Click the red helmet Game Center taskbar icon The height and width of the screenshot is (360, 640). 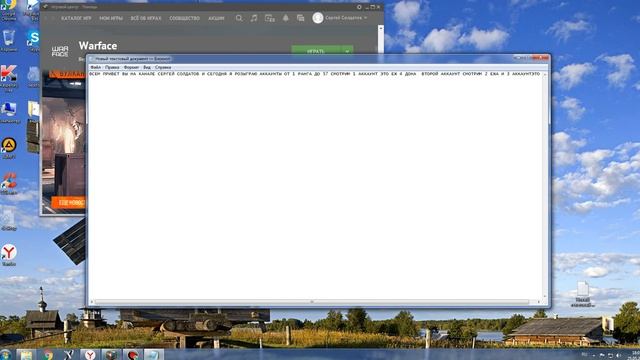point(133,355)
